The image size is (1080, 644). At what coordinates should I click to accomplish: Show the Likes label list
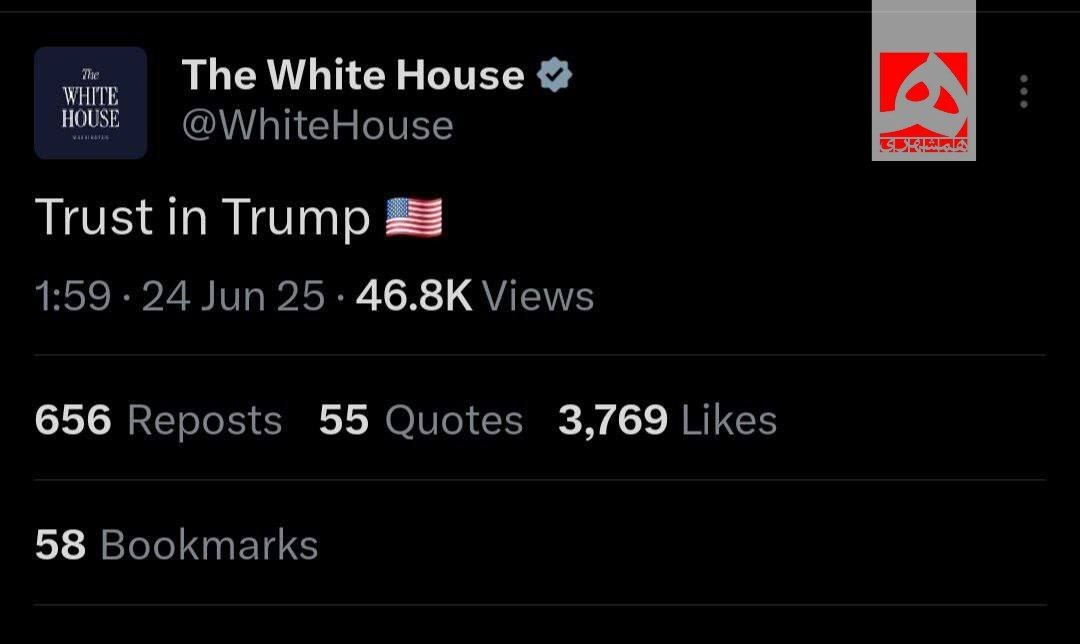pyautogui.click(x=729, y=420)
